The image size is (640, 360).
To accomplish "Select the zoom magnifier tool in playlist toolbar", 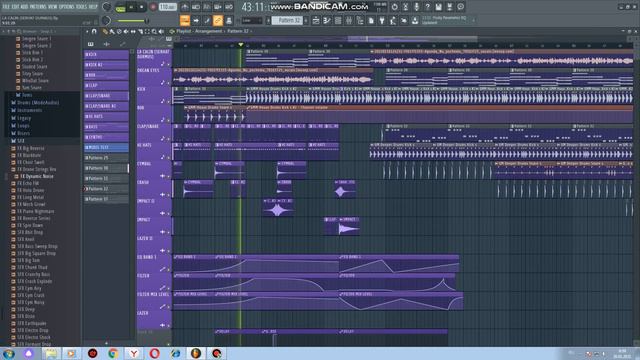I will point(154,31).
